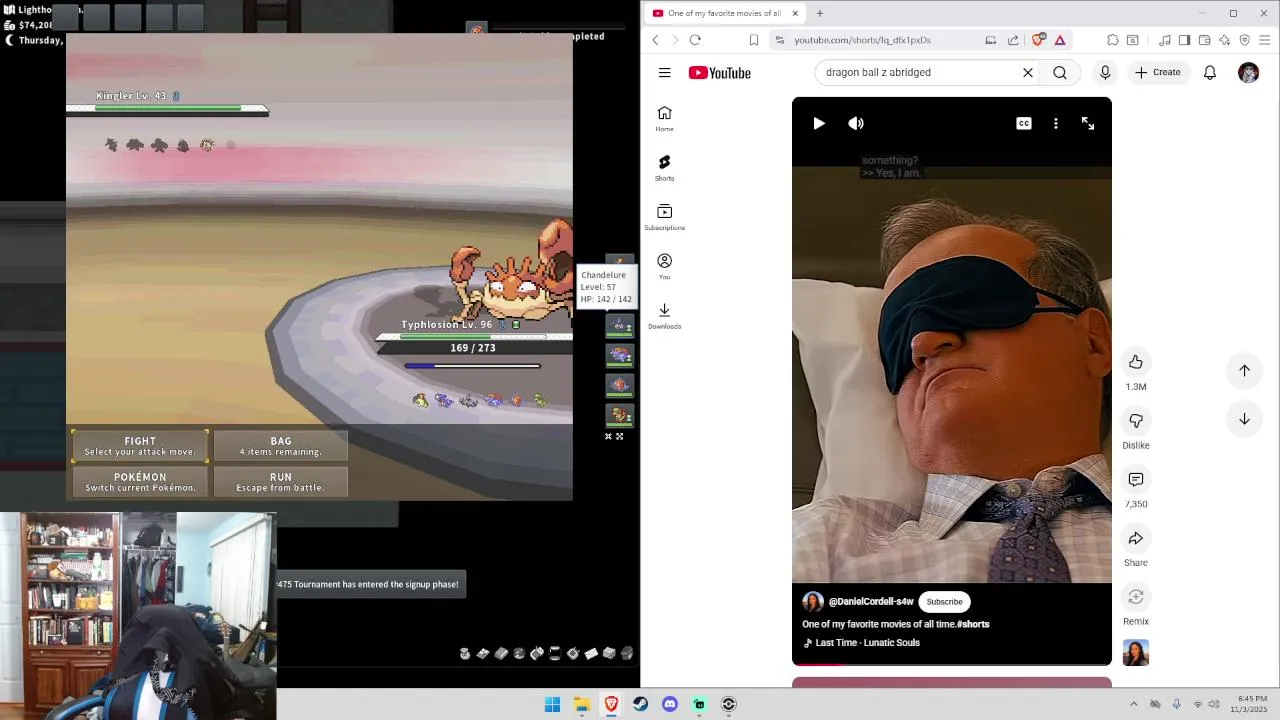
Task: Open Discord from the taskbar
Action: 670,704
